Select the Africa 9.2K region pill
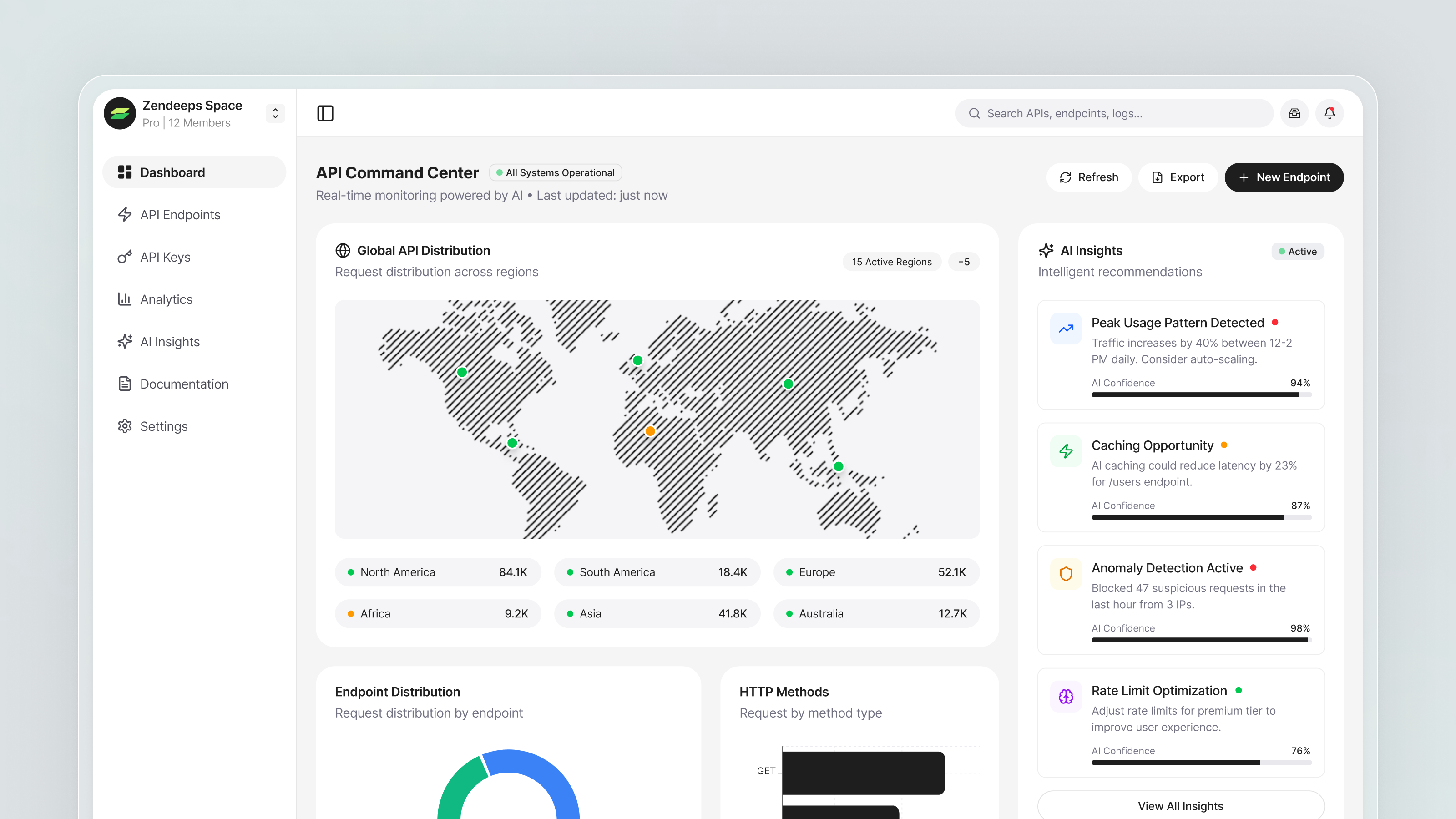The height and width of the screenshot is (819, 1456). (438, 613)
